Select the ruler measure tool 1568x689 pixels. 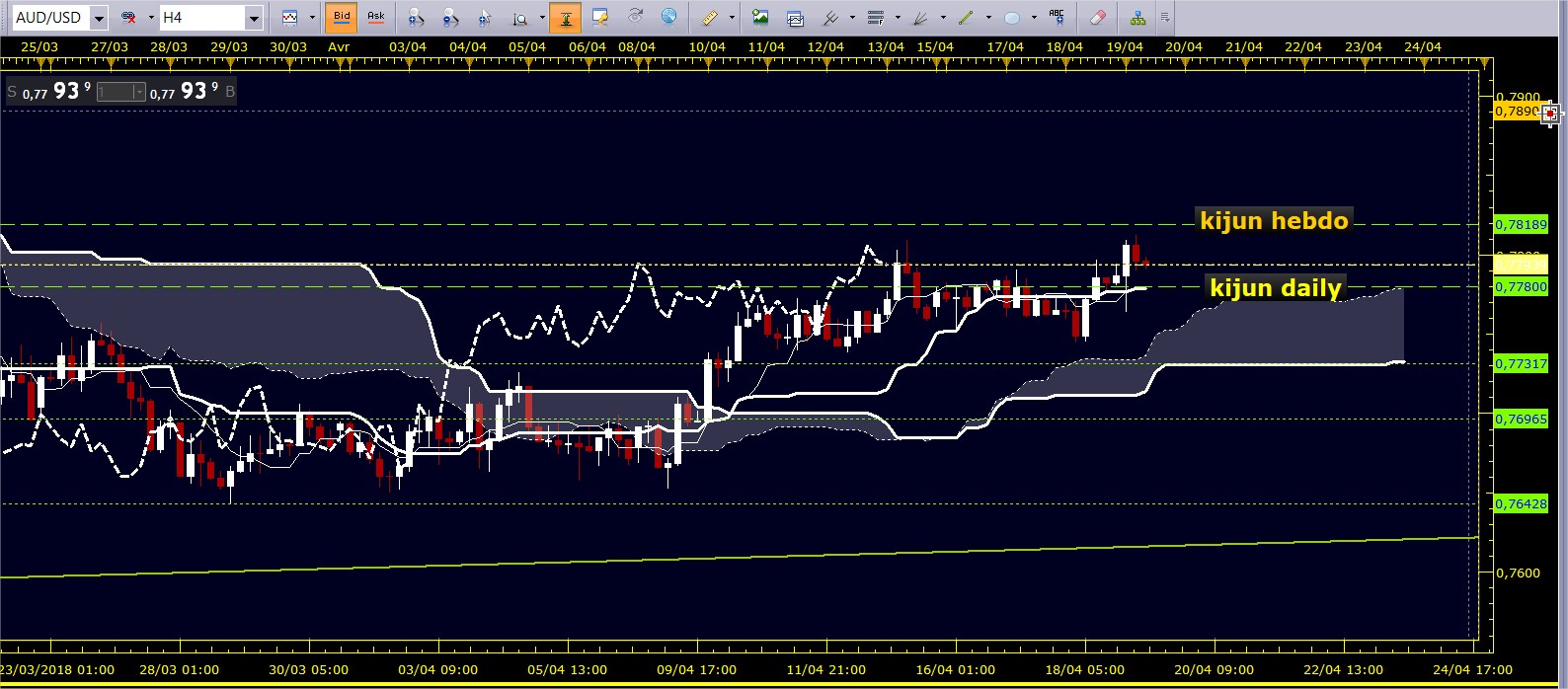click(x=710, y=18)
